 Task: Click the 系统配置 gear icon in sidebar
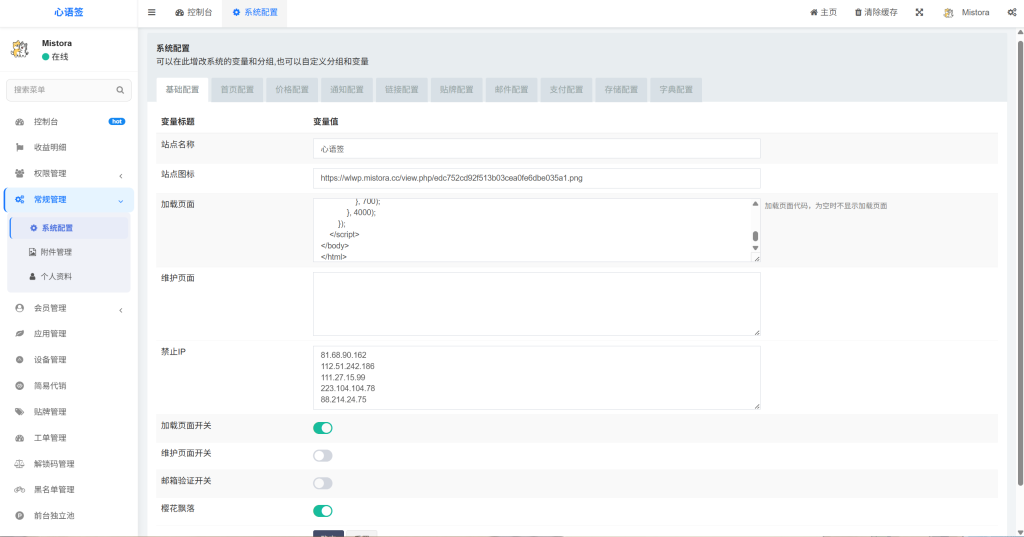pyautogui.click(x=34, y=228)
